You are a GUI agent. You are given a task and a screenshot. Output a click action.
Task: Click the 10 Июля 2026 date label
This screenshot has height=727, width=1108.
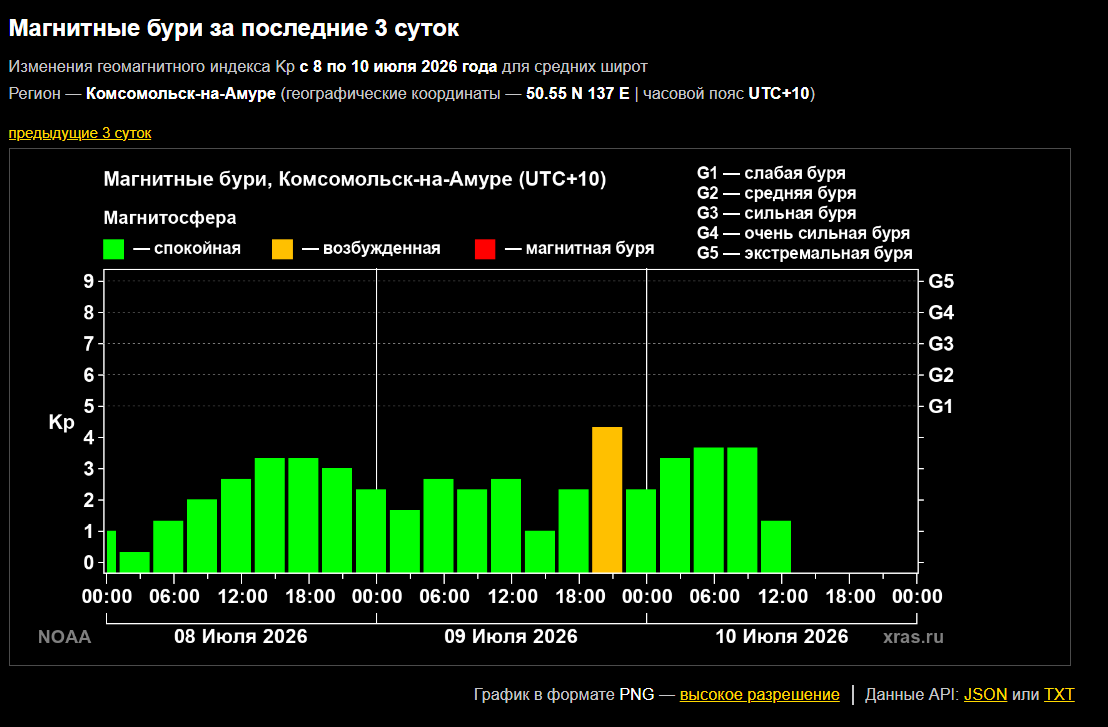point(782,637)
